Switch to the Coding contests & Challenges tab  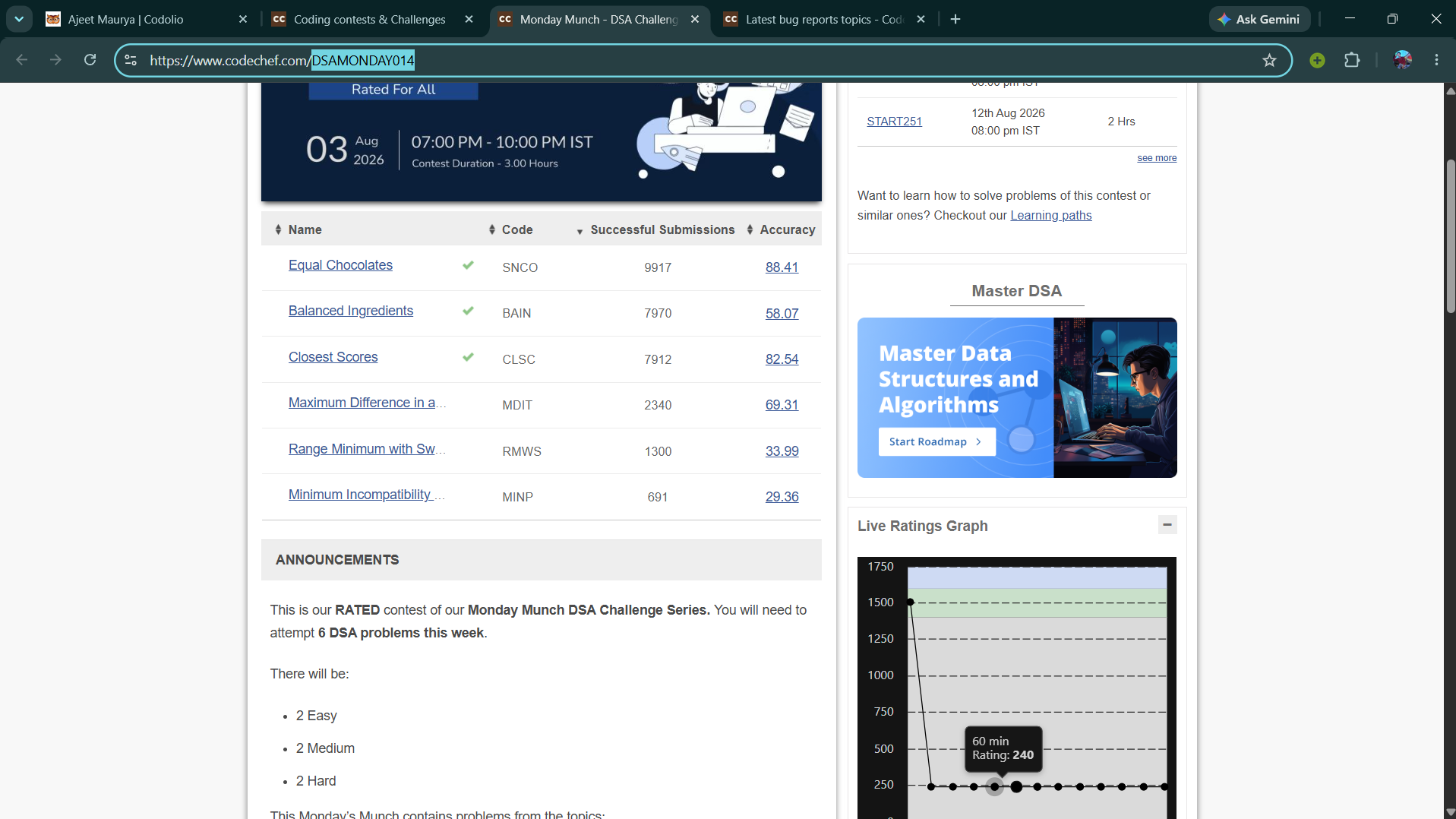pyautogui.click(x=372, y=19)
